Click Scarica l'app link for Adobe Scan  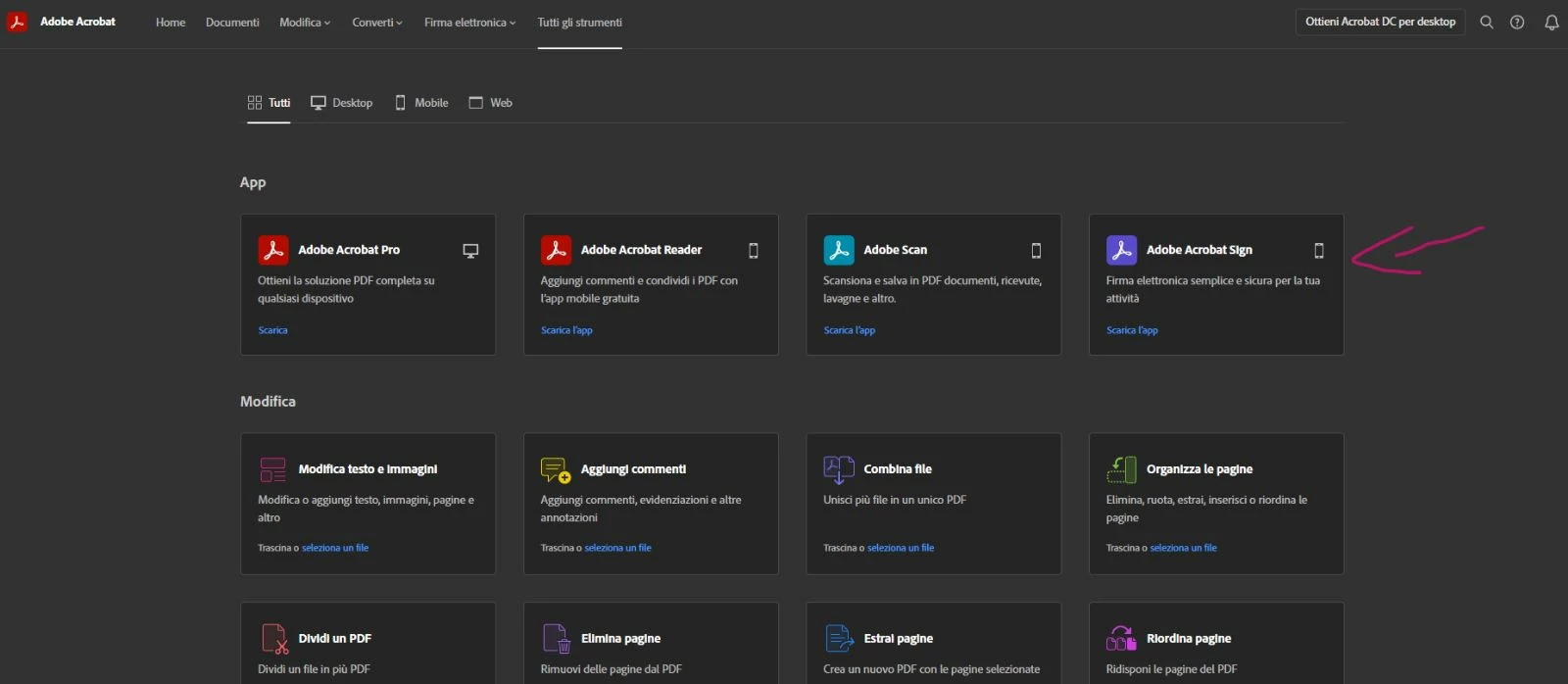pos(850,330)
